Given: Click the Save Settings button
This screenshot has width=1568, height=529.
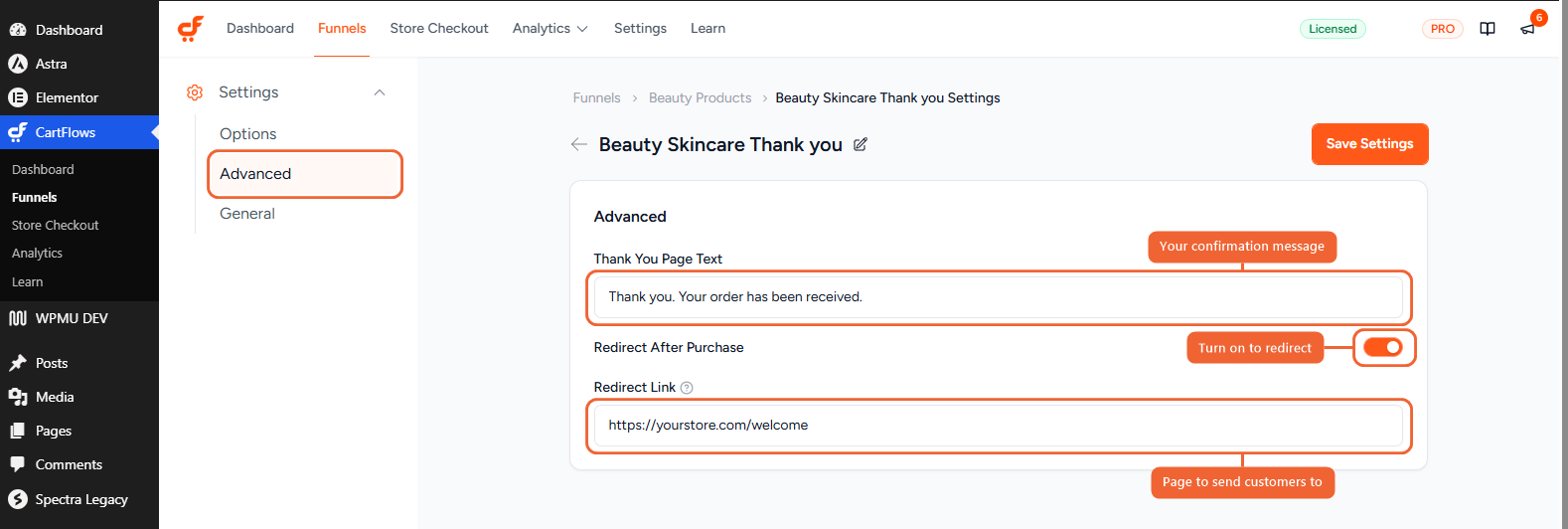Looking at the screenshot, I should pos(1369,144).
